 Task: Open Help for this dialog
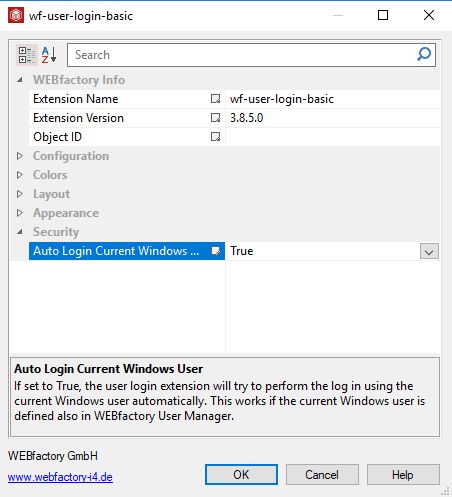tap(403, 475)
